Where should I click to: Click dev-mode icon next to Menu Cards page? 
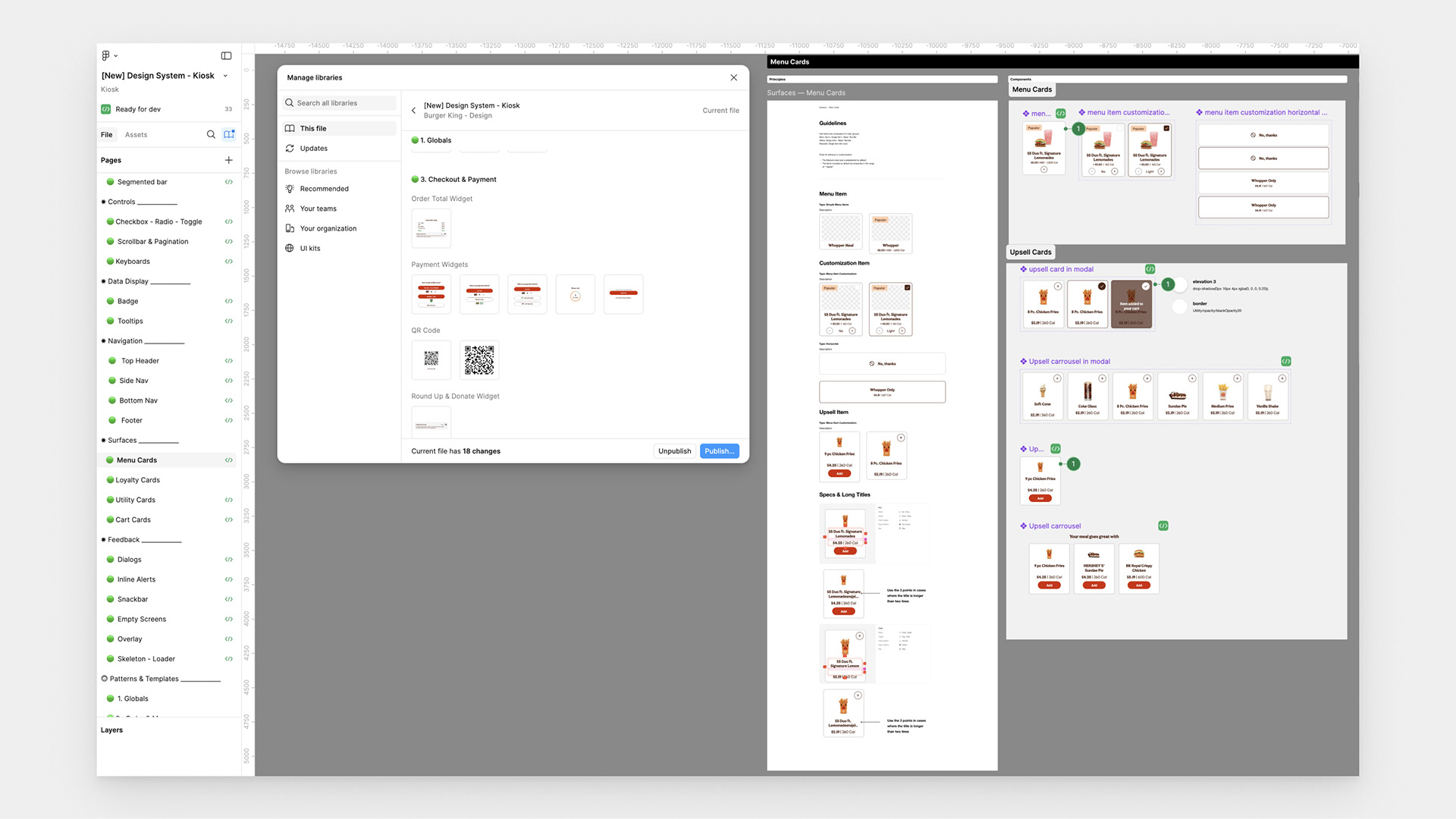coord(228,460)
